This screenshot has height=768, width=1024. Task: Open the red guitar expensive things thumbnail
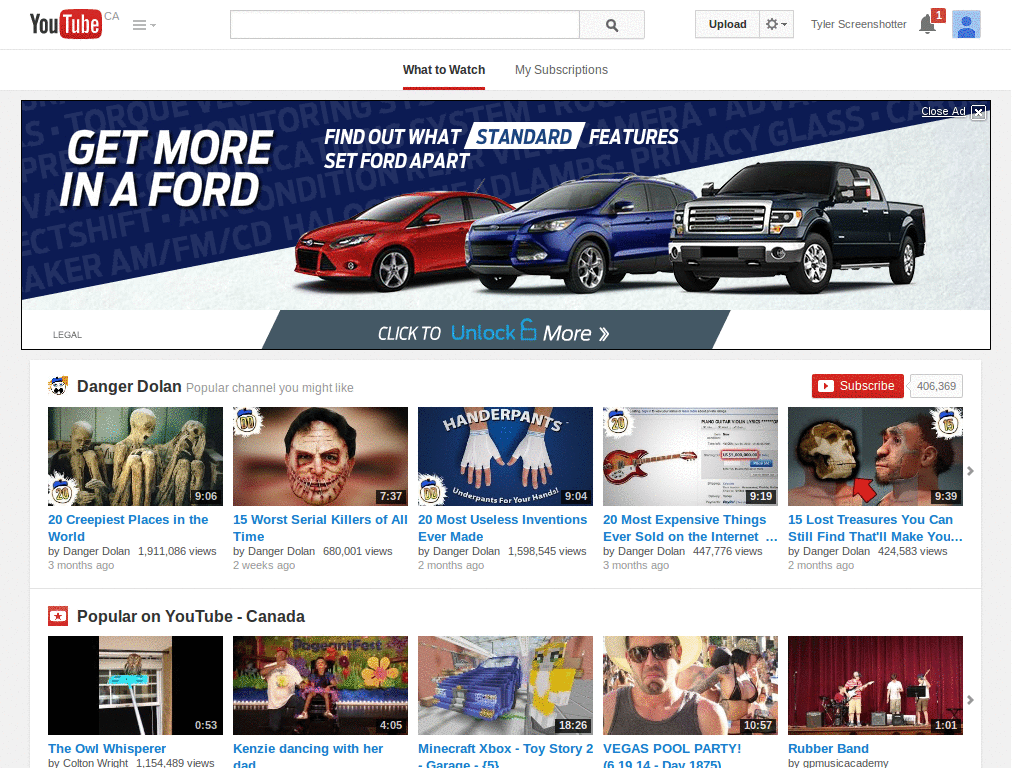[x=690, y=456]
